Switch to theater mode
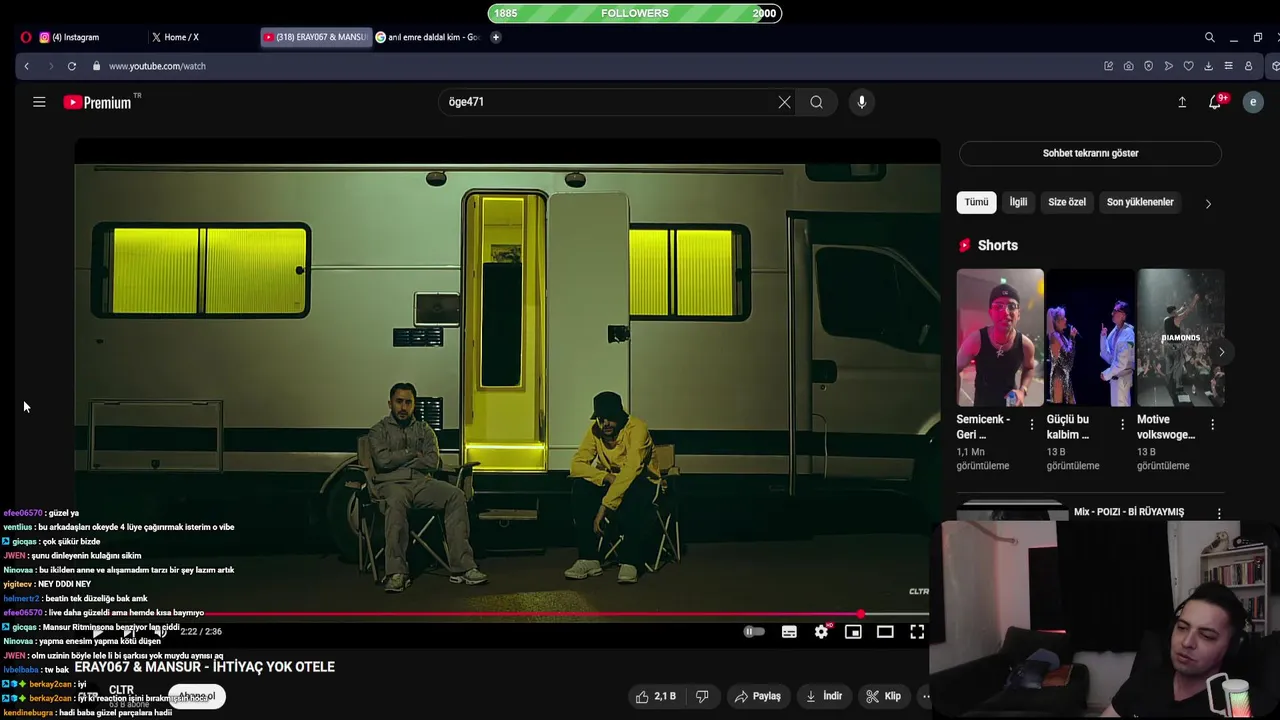1280x720 pixels. (885, 632)
